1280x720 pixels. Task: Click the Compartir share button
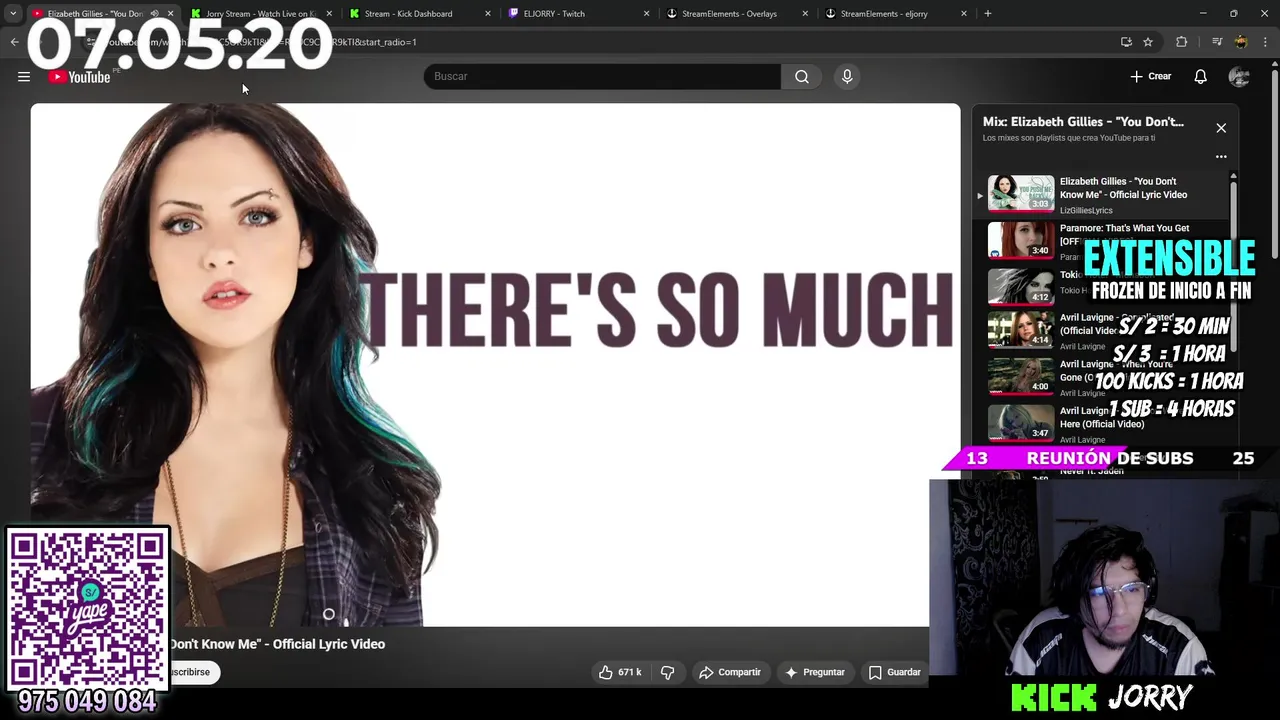coord(730,672)
